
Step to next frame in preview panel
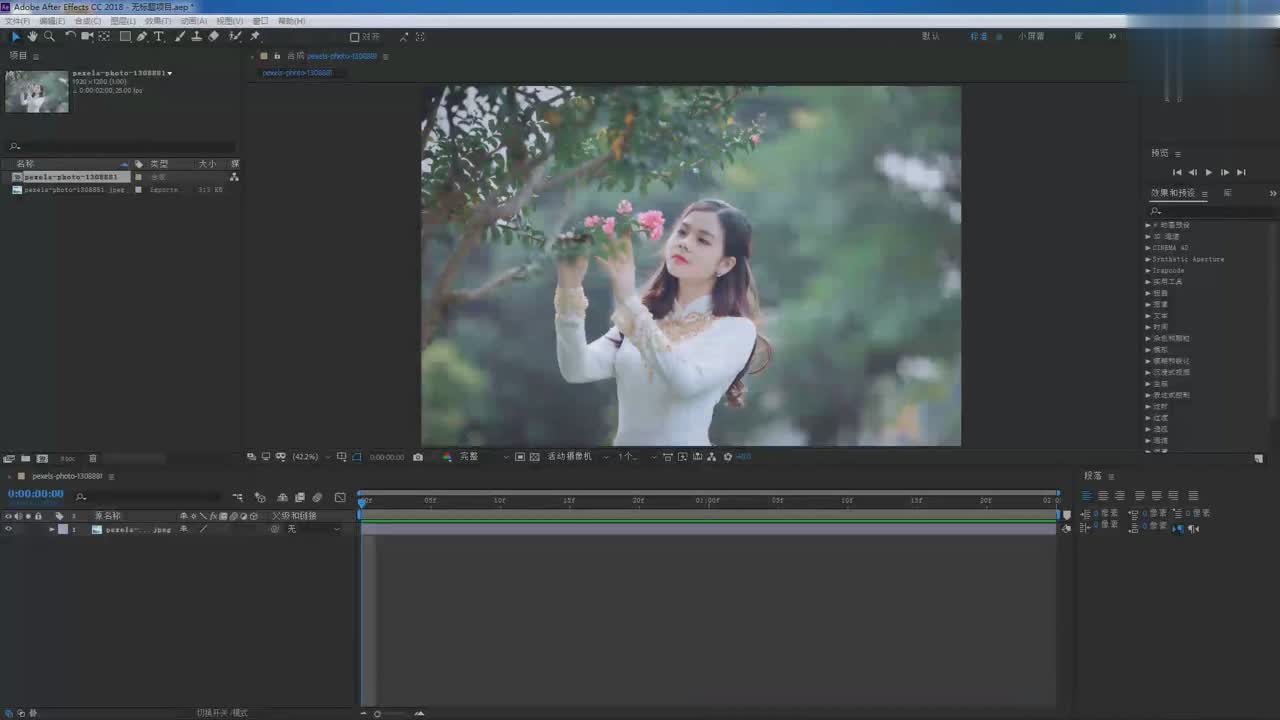click(x=1225, y=172)
